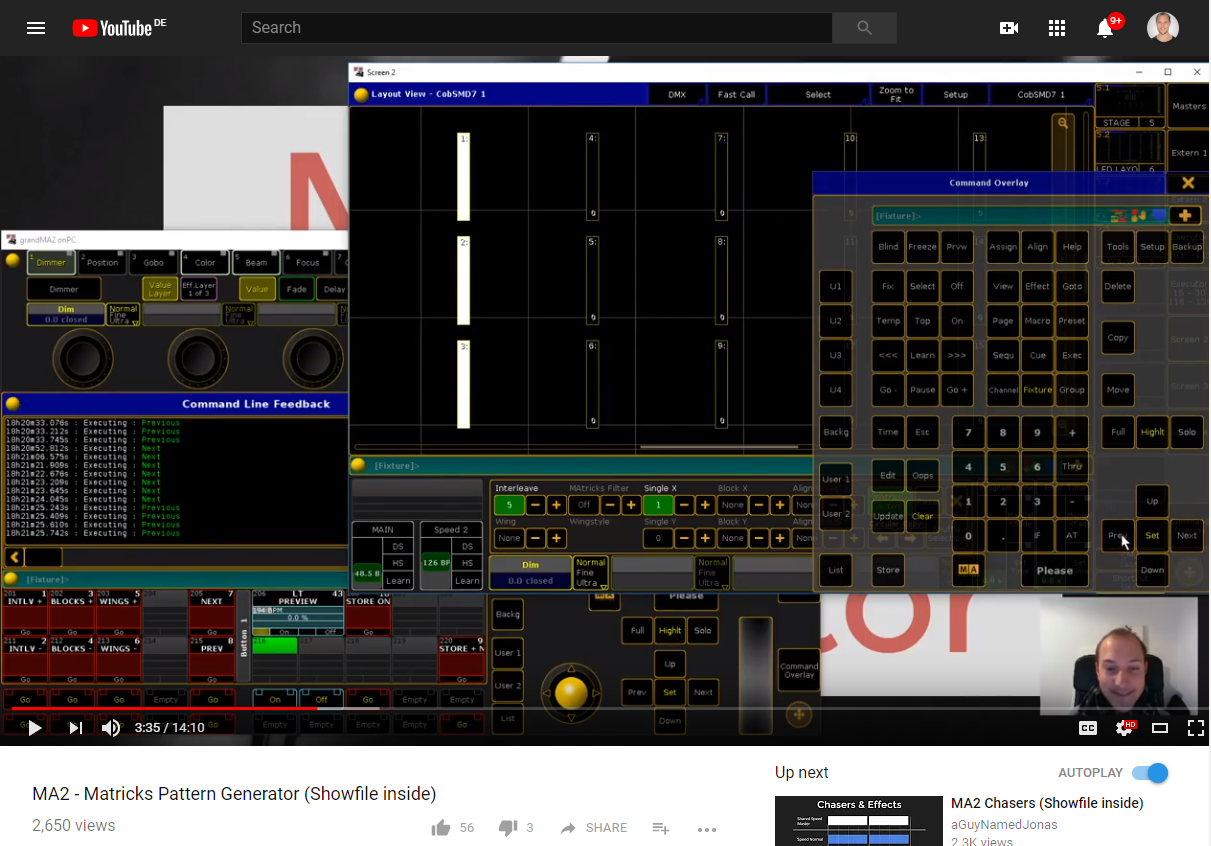Increase Wing value with plus

click(x=557, y=538)
